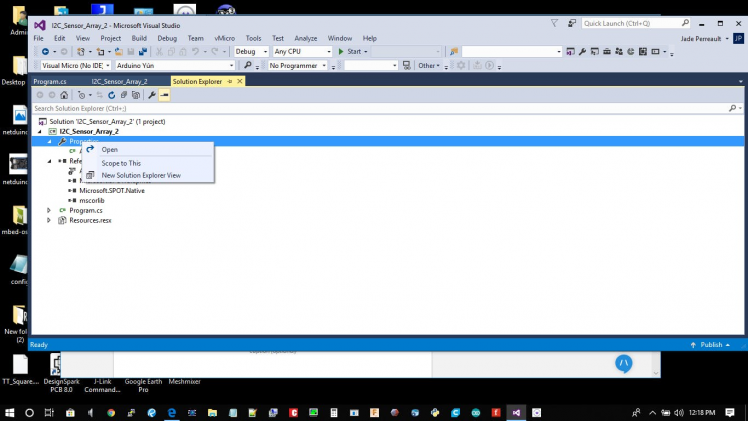The width and height of the screenshot is (748, 421).
Task: Open the vMicro menu
Action: click(224, 38)
